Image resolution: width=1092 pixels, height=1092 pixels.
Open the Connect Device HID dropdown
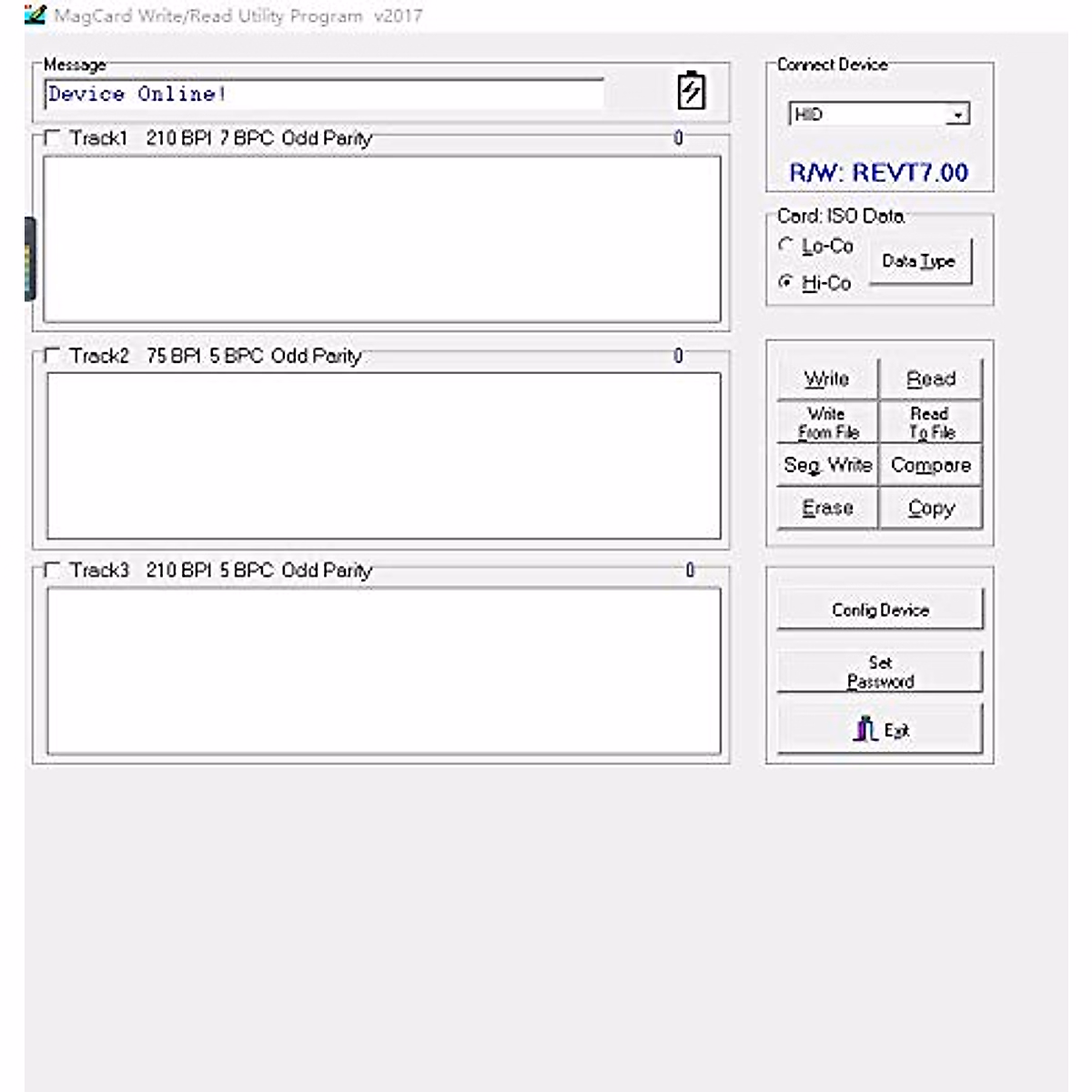[956, 115]
